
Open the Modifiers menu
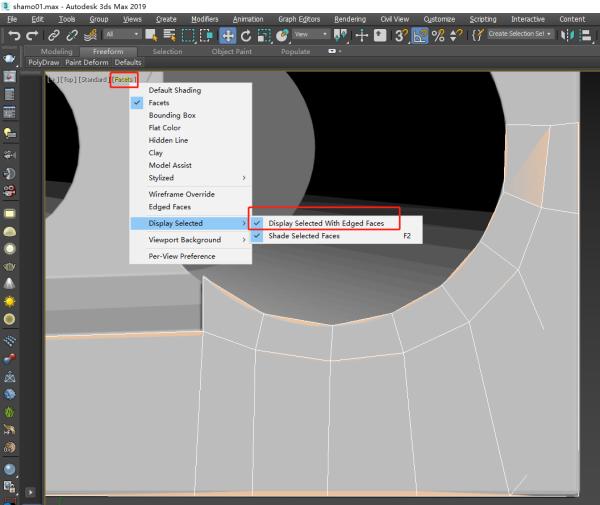(205, 19)
